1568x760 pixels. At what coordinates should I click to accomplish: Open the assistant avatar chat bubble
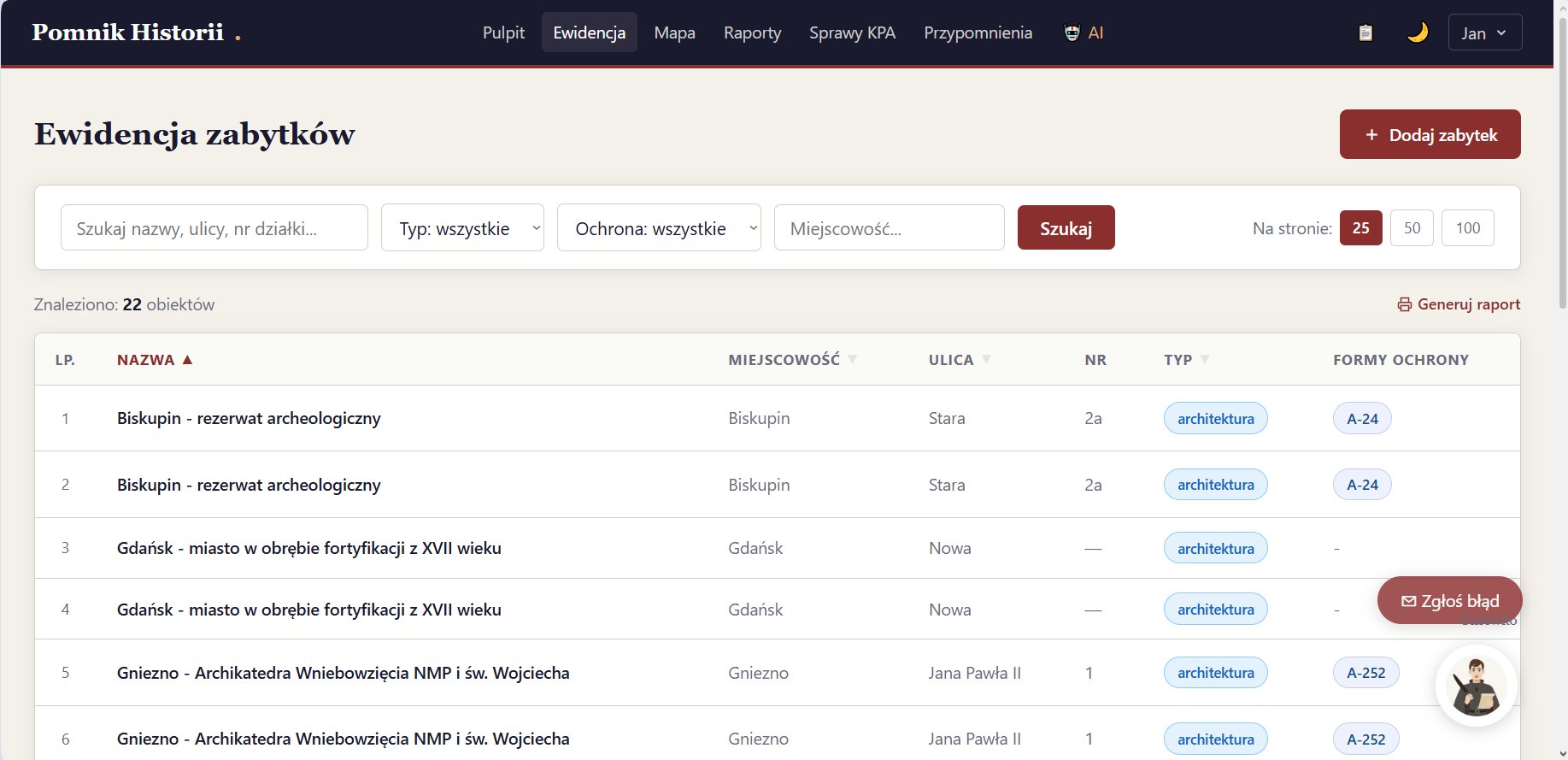[1476, 686]
